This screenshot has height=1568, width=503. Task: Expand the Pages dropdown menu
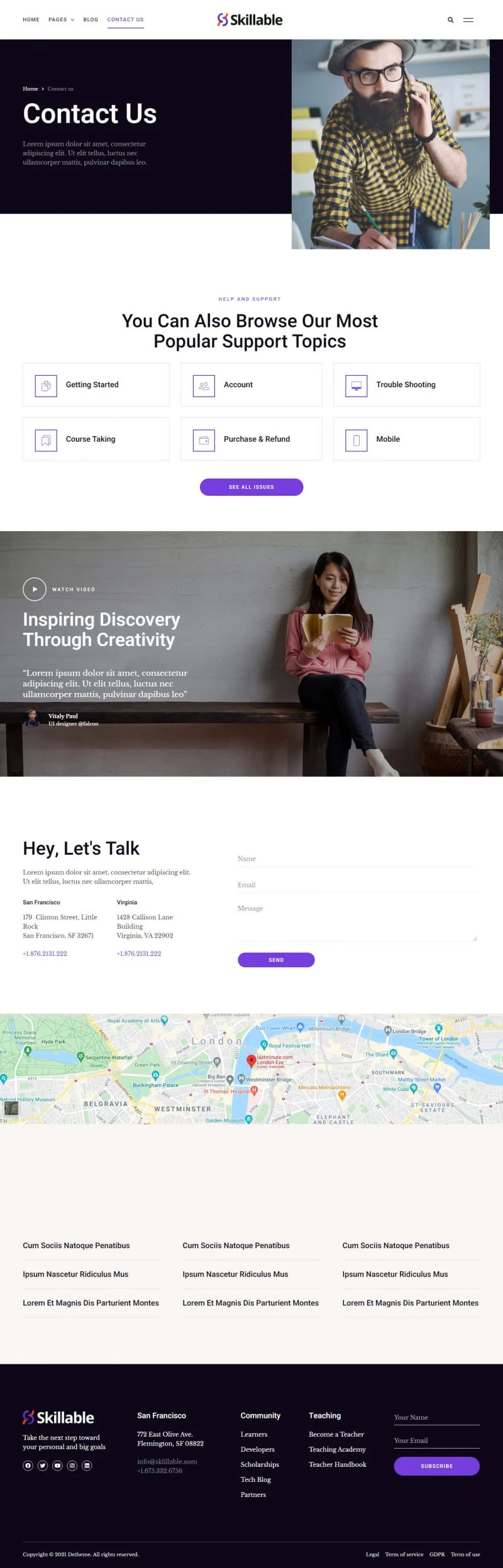pyautogui.click(x=62, y=20)
